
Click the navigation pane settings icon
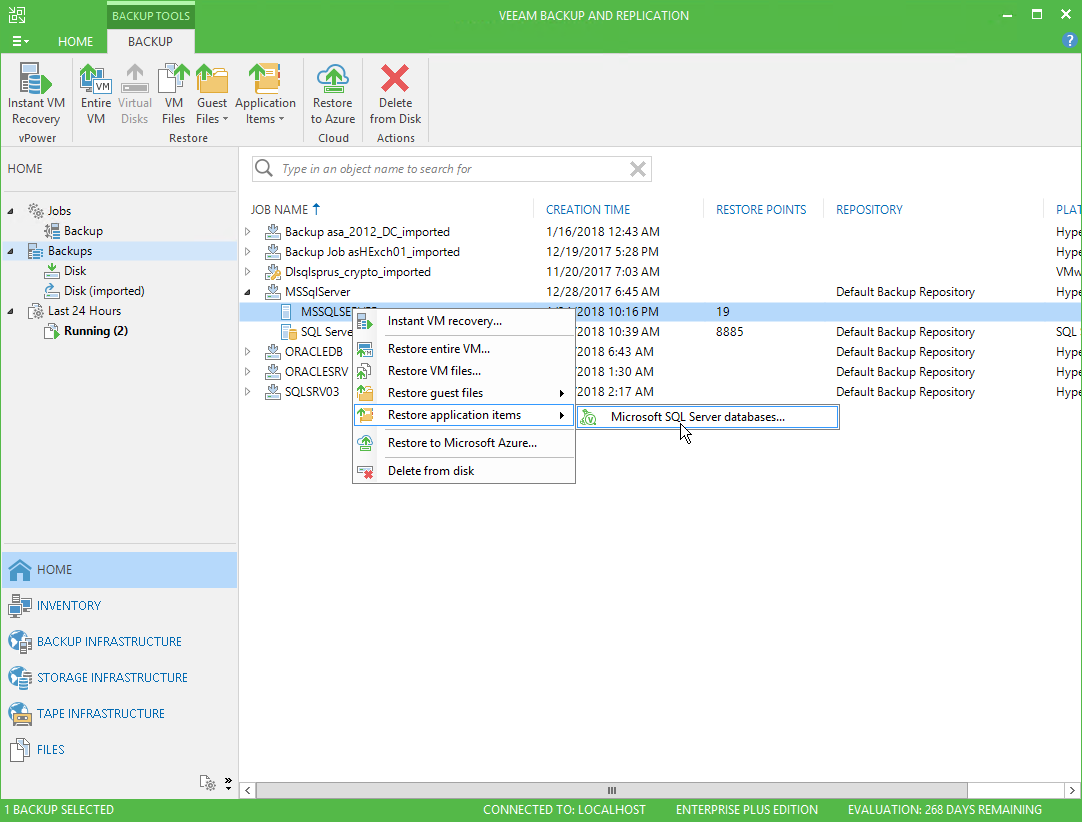click(x=207, y=783)
